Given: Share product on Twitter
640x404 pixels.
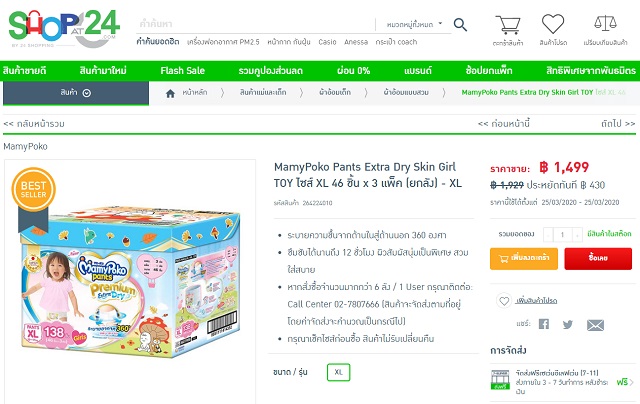Looking at the screenshot, I should tap(568, 324).
